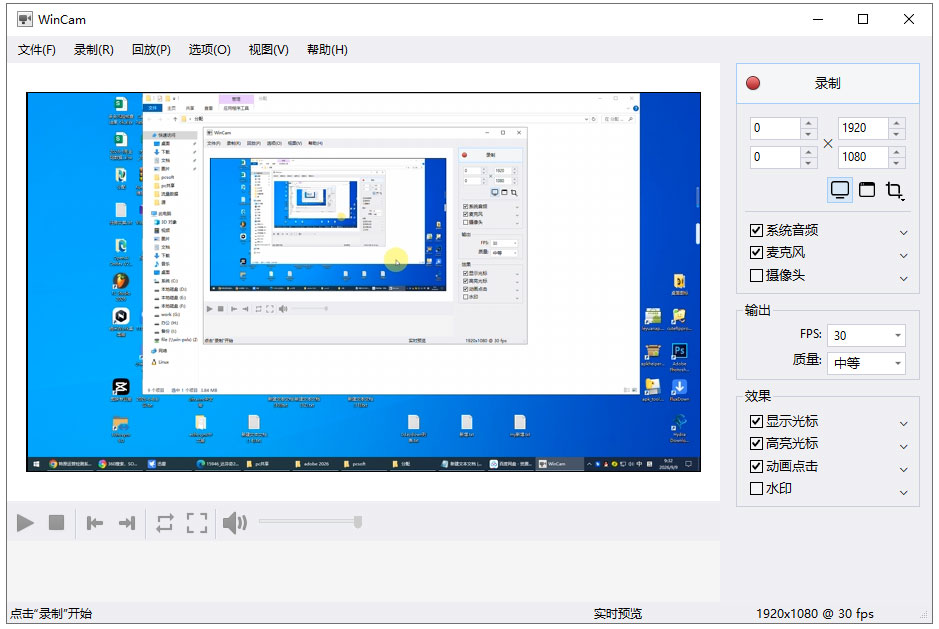Click the 实时预览 status bar text
This screenshot has height=629, width=939.
pos(617,613)
